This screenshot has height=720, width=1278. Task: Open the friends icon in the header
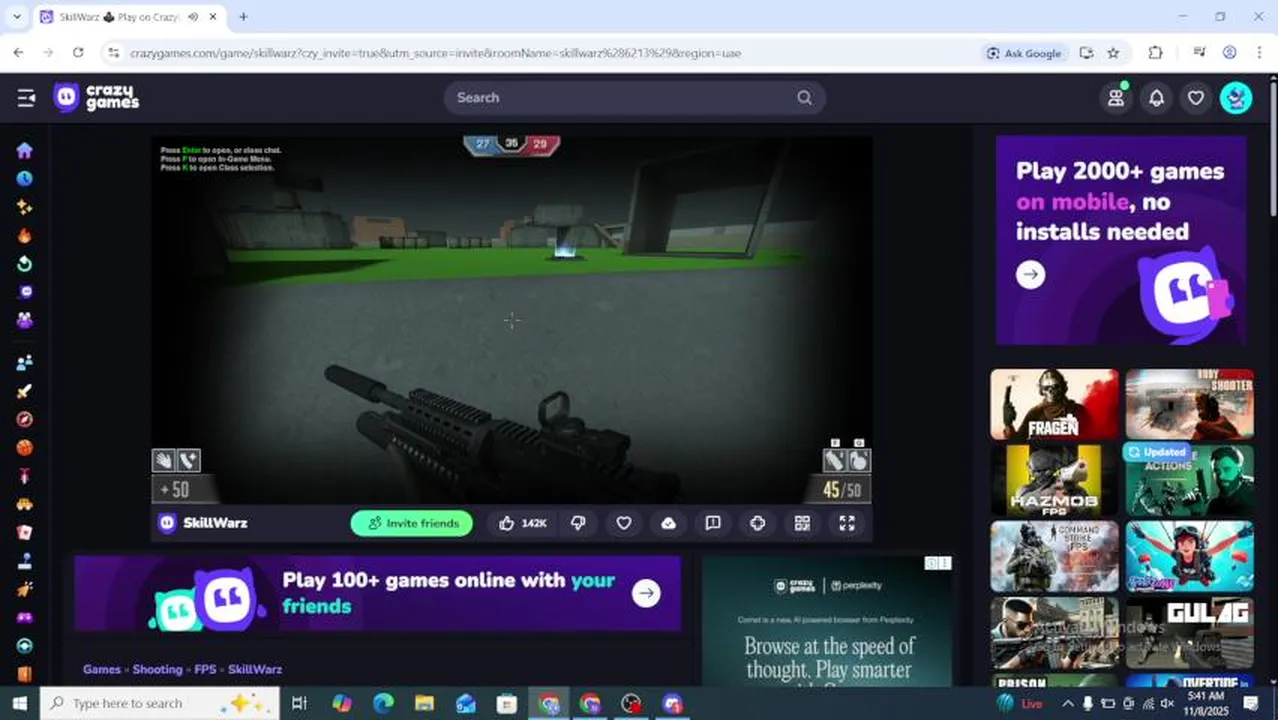pyautogui.click(x=1115, y=97)
